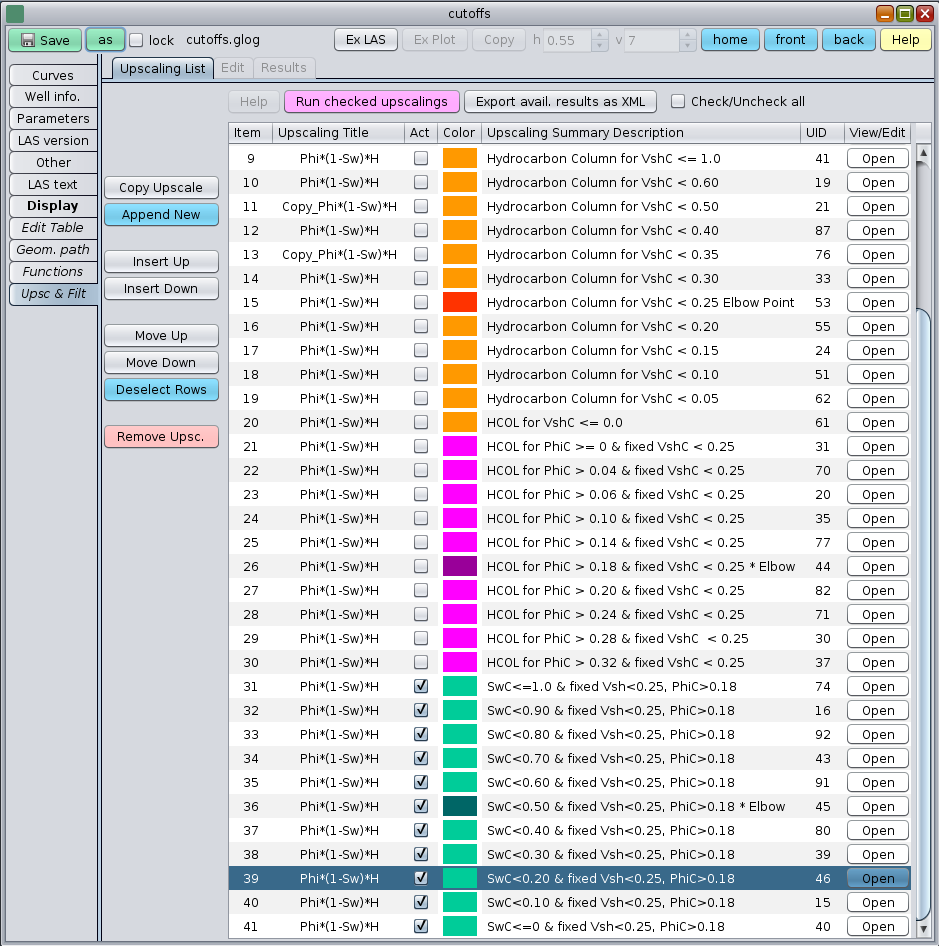Click the Copy Upscale button

point(161,188)
